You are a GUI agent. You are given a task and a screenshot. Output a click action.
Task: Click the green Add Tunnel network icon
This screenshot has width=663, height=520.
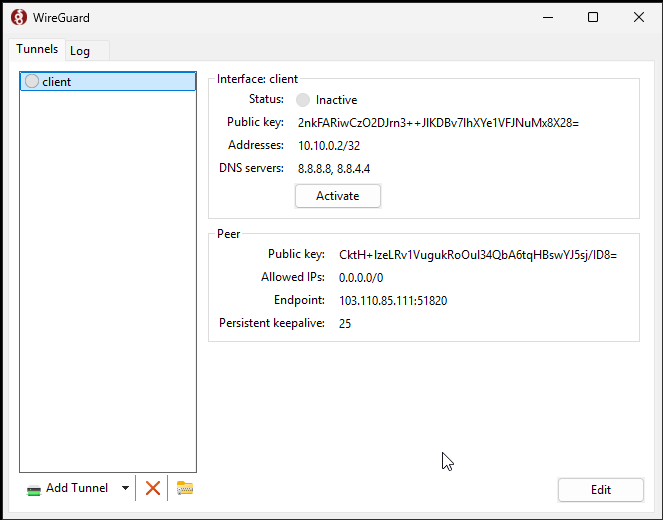click(34, 490)
